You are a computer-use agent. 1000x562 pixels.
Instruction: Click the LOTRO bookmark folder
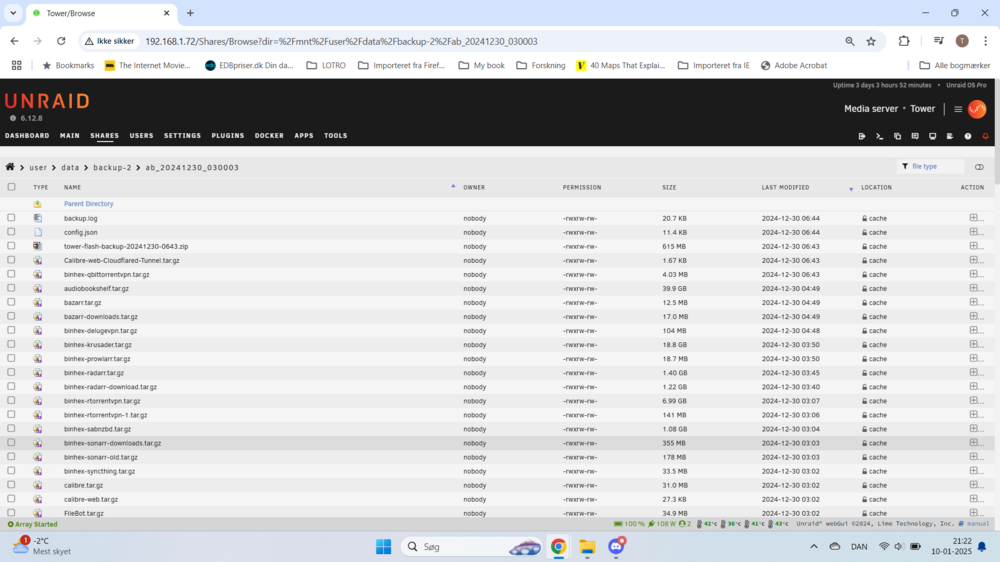point(326,65)
